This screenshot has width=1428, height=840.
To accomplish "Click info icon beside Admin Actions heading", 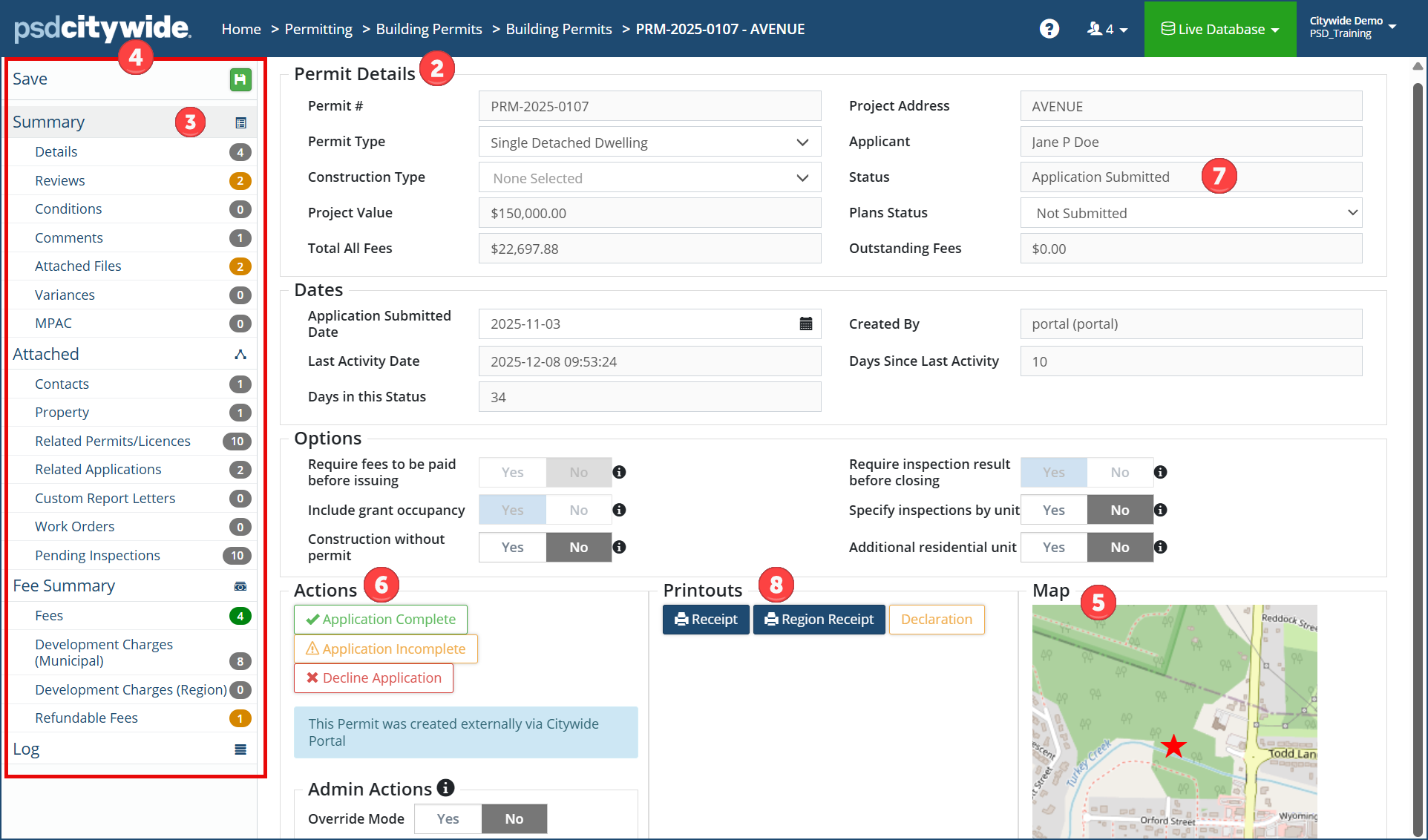I will pos(445,787).
